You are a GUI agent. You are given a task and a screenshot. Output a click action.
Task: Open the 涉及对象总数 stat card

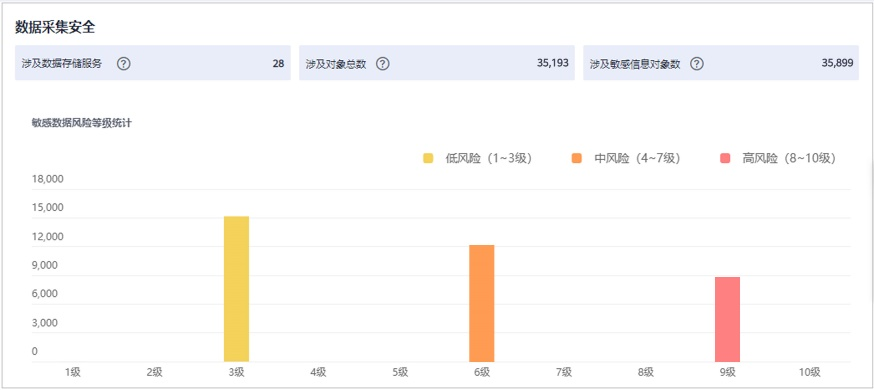coord(437,63)
